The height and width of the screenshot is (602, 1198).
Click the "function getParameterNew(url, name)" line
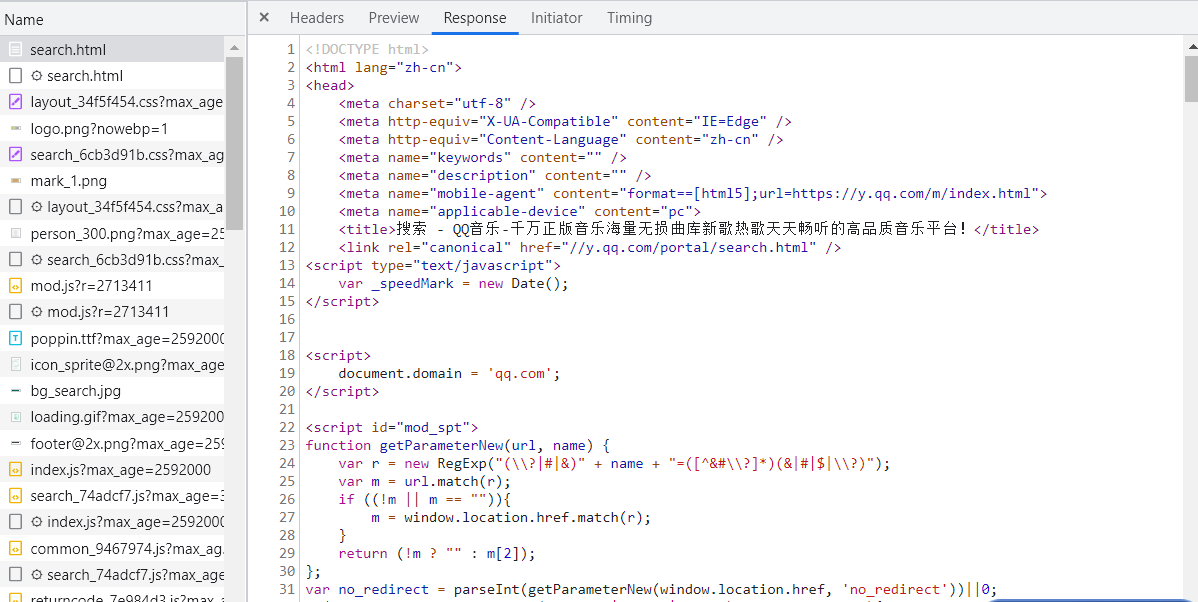pos(457,445)
